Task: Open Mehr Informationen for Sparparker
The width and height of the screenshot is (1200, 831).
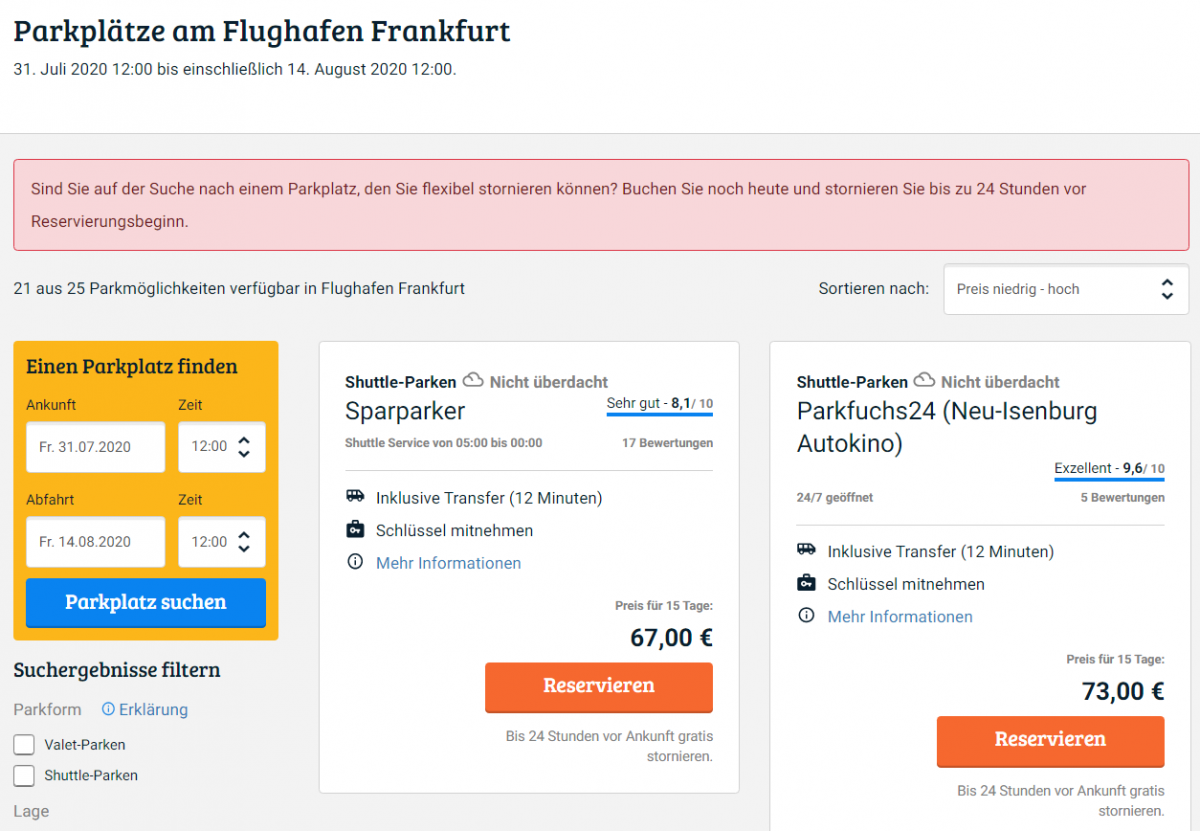Action: 448,563
